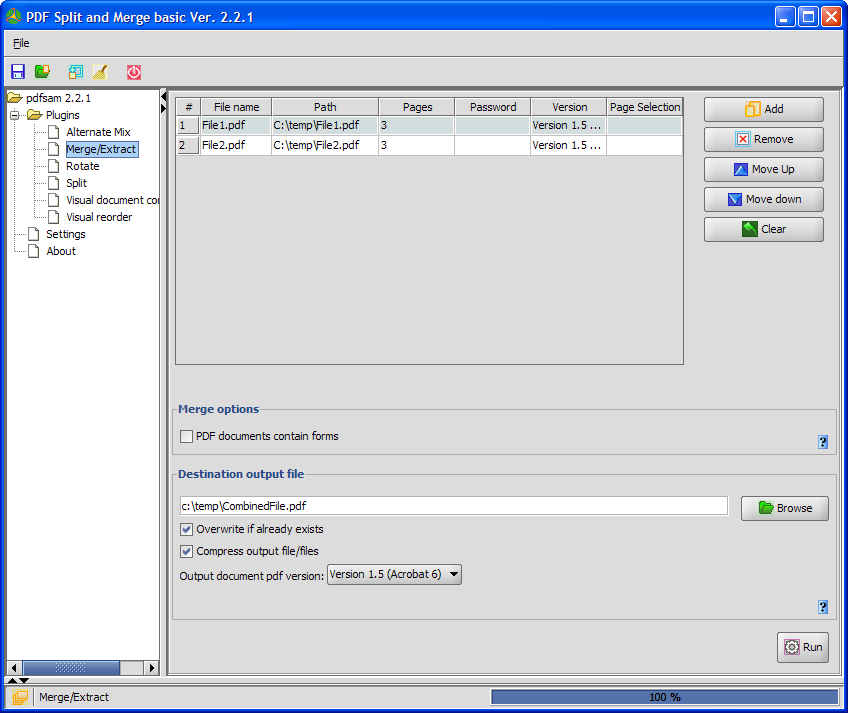Click the collapse-left splitter arrow
The width and height of the screenshot is (848, 713).
(x=163, y=96)
